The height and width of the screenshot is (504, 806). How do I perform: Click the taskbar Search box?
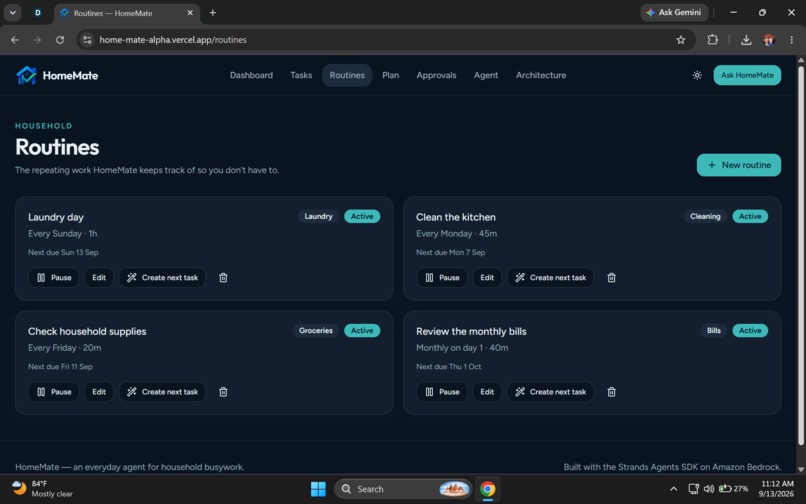coord(402,489)
